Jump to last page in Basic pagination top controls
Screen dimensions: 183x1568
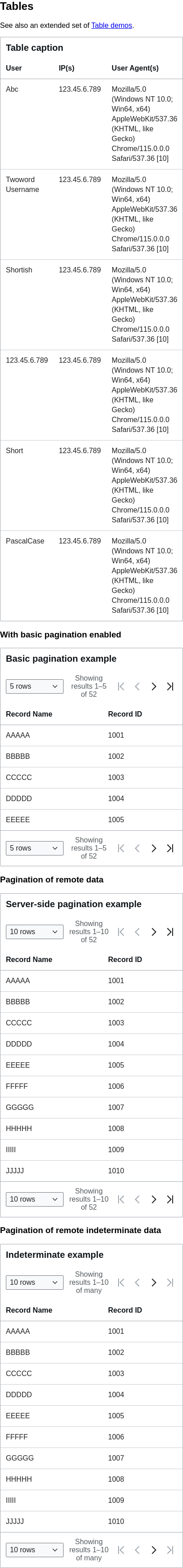(170, 686)
